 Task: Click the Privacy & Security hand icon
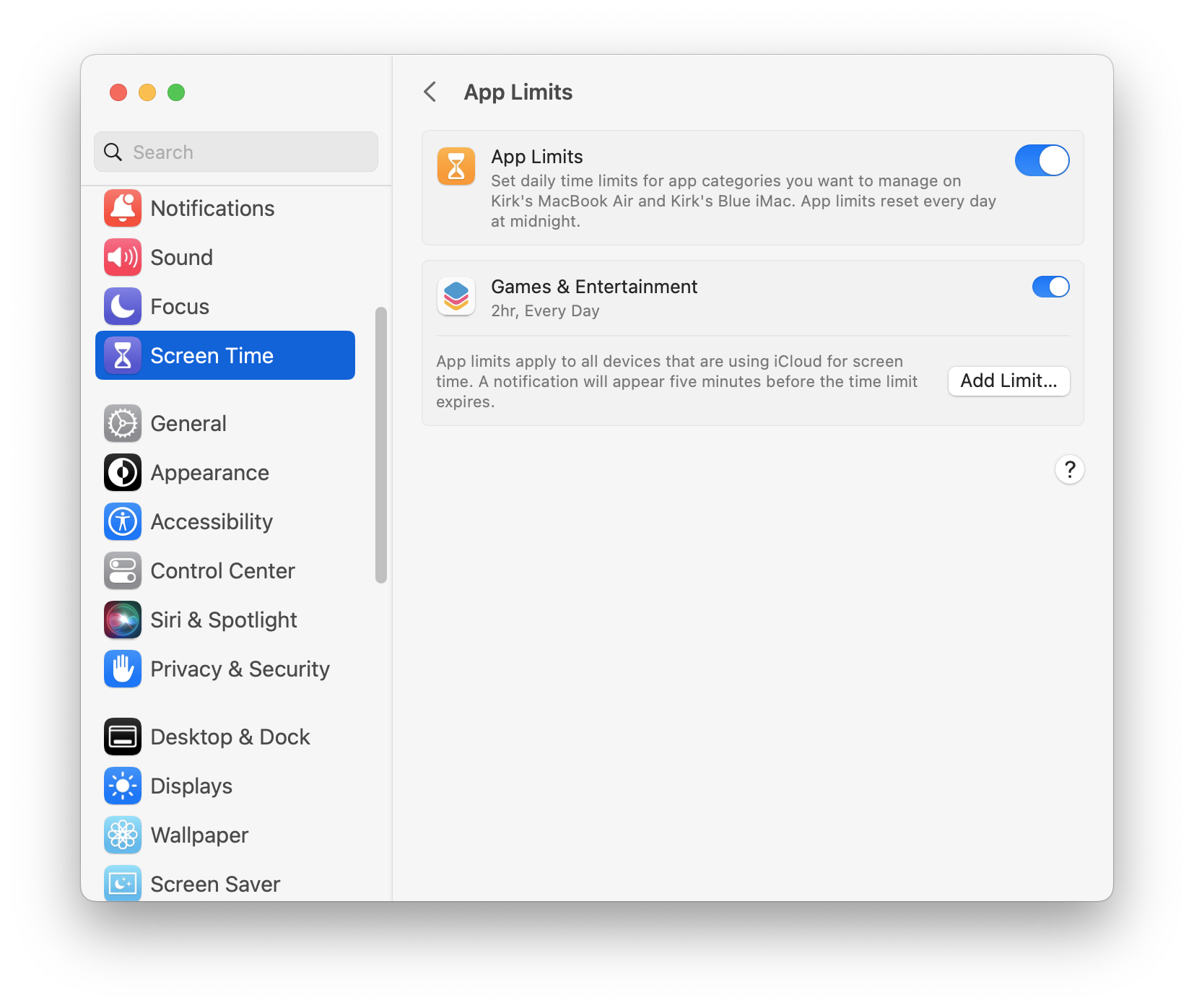(123, 669)
